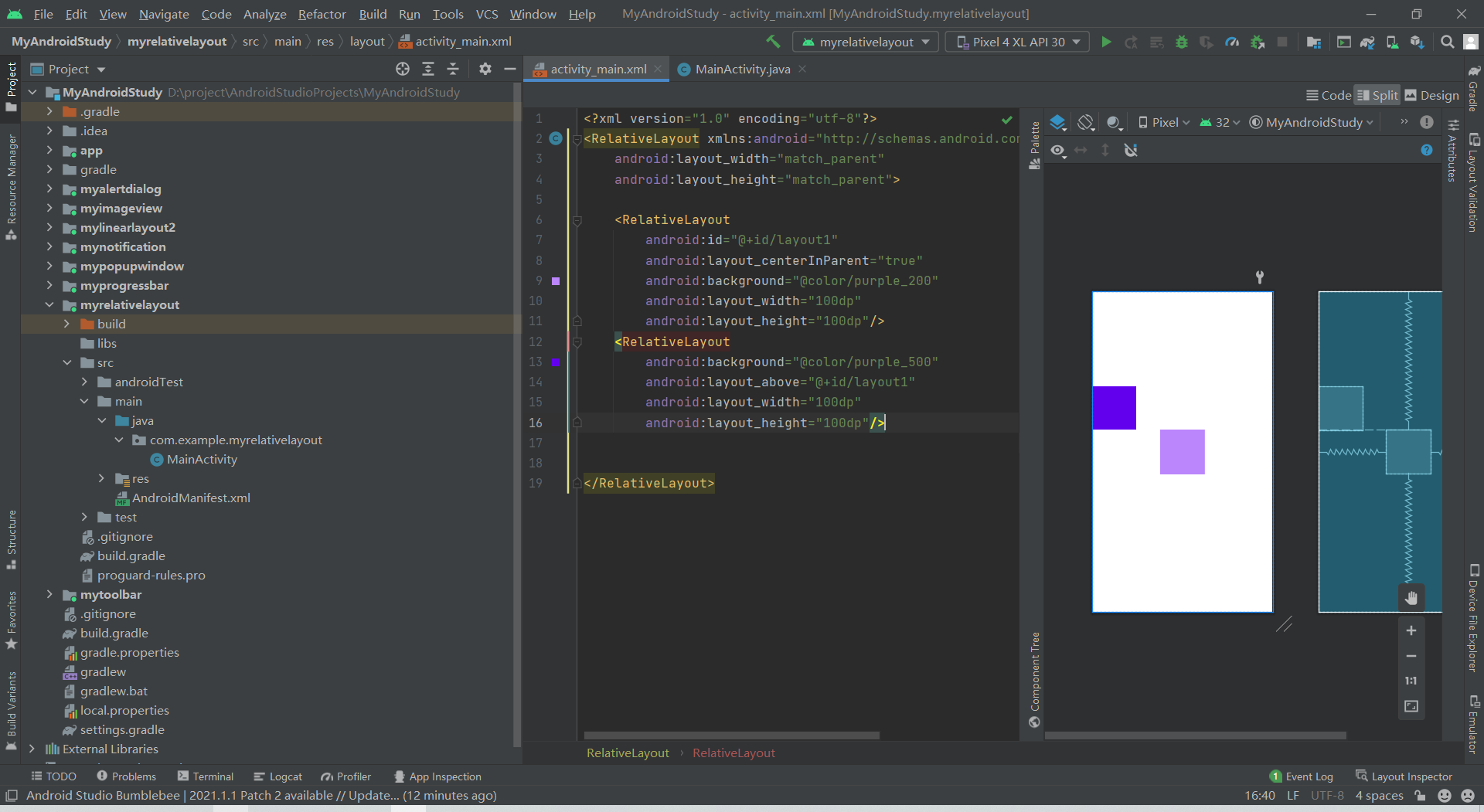
Task: Open the Terminal tool window
Action: click(x=206, y=776)
